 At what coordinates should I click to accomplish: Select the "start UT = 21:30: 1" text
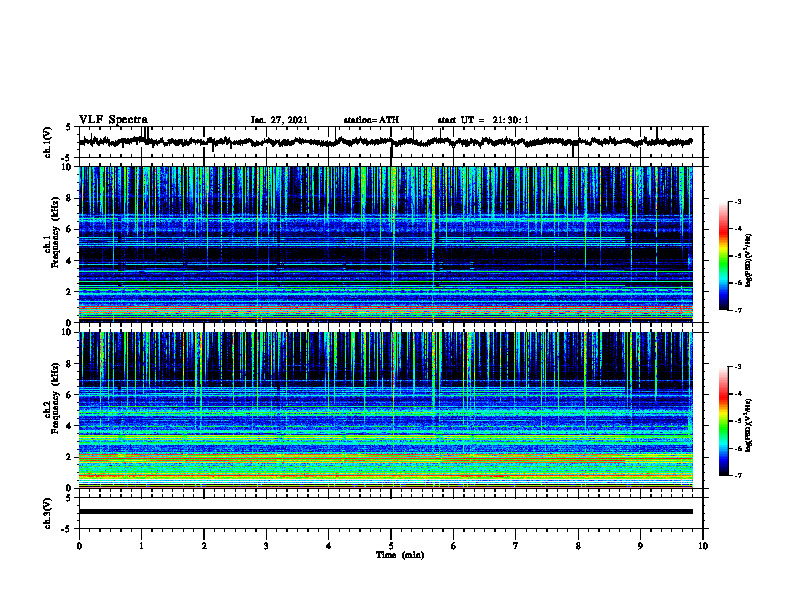tap(483, 120)
